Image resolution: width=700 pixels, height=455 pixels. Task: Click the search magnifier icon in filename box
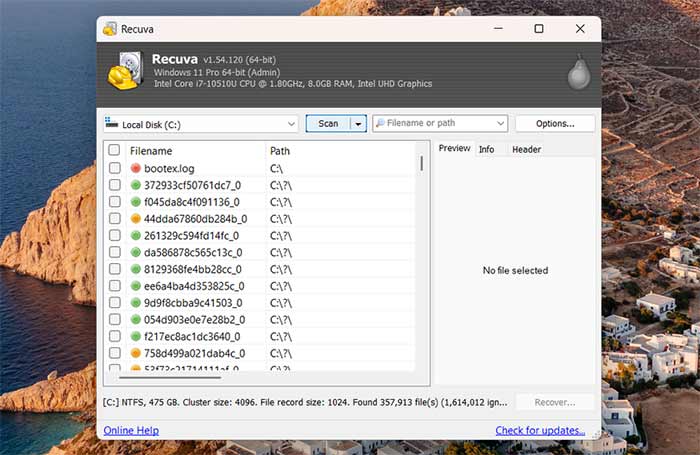pyautogui.click(x=380, y=124)
